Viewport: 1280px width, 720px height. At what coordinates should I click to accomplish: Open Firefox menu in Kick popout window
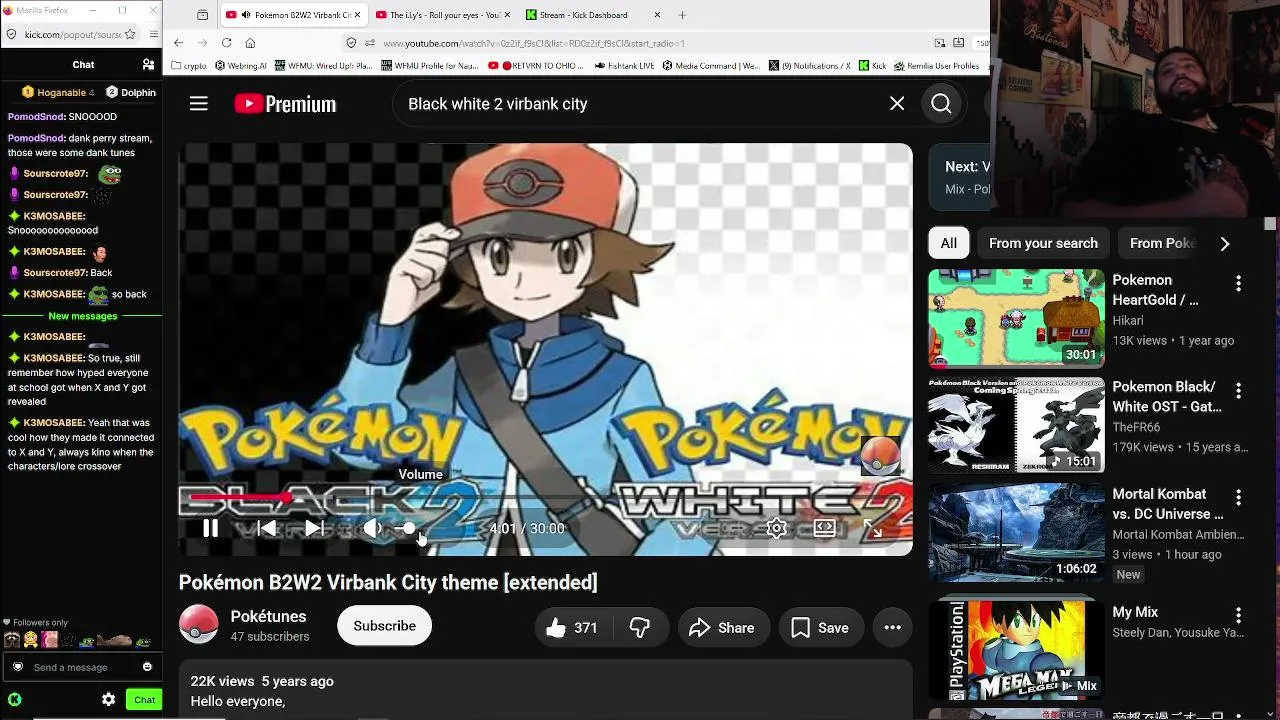(x=153, y=34)
